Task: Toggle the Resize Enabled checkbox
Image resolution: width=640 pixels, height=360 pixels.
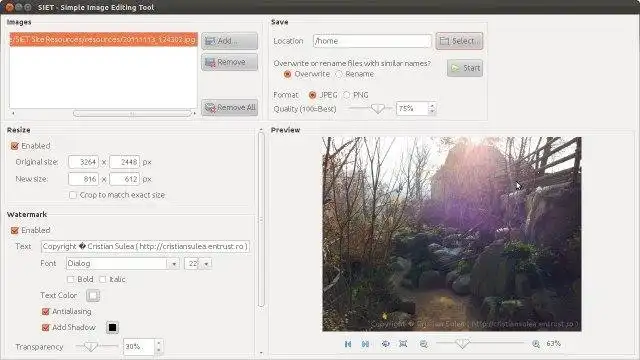Action: (15, 146)
